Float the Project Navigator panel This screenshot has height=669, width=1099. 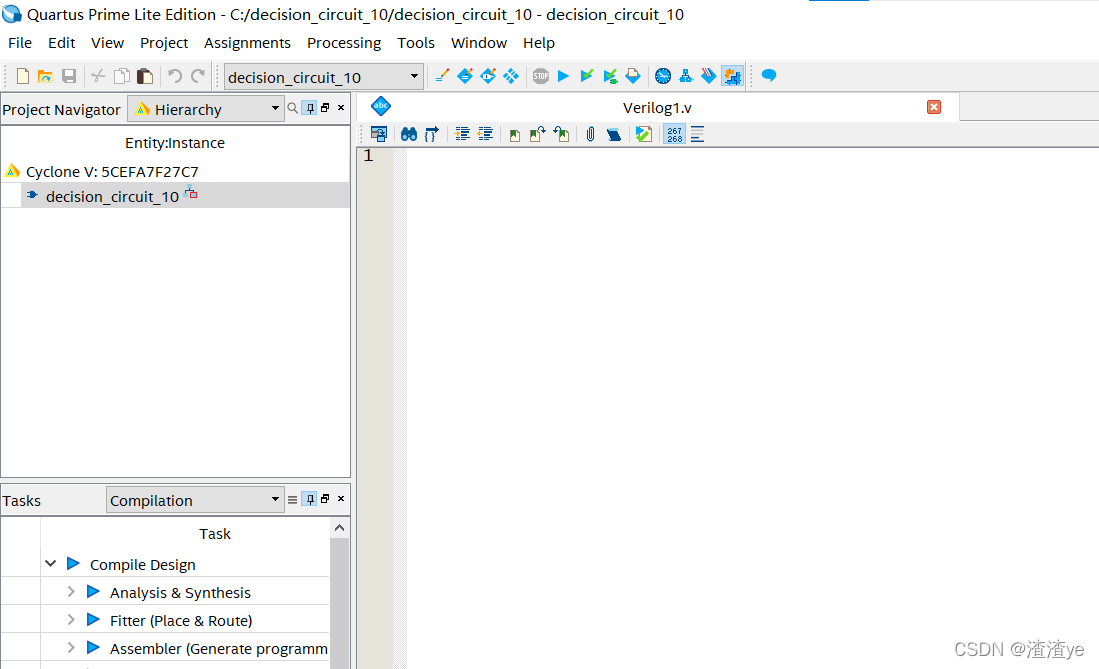click(x=325, y=107)
